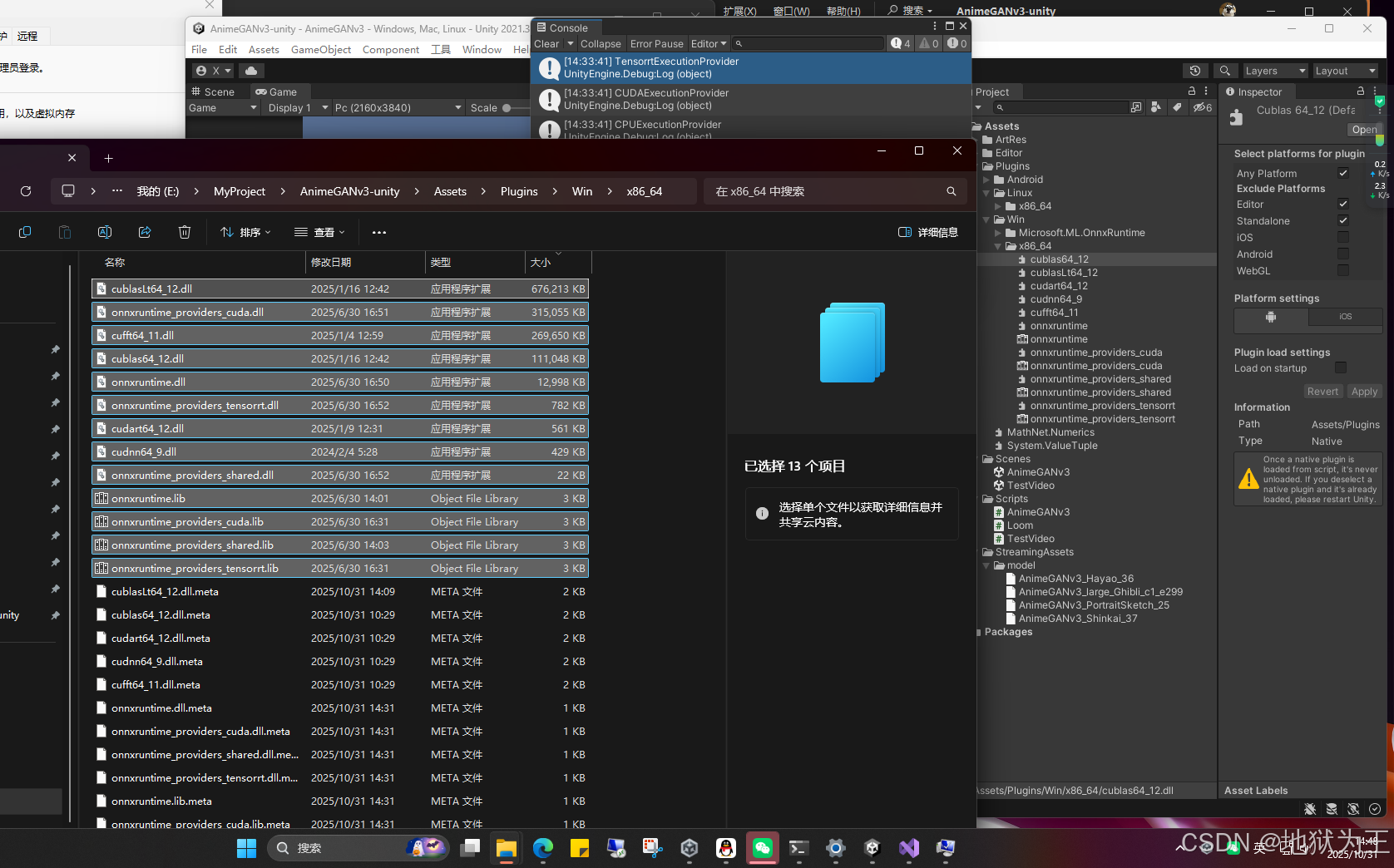Open Console Editor dropdown
Viewport: 1394px width, 868px height.
[708, 43]
